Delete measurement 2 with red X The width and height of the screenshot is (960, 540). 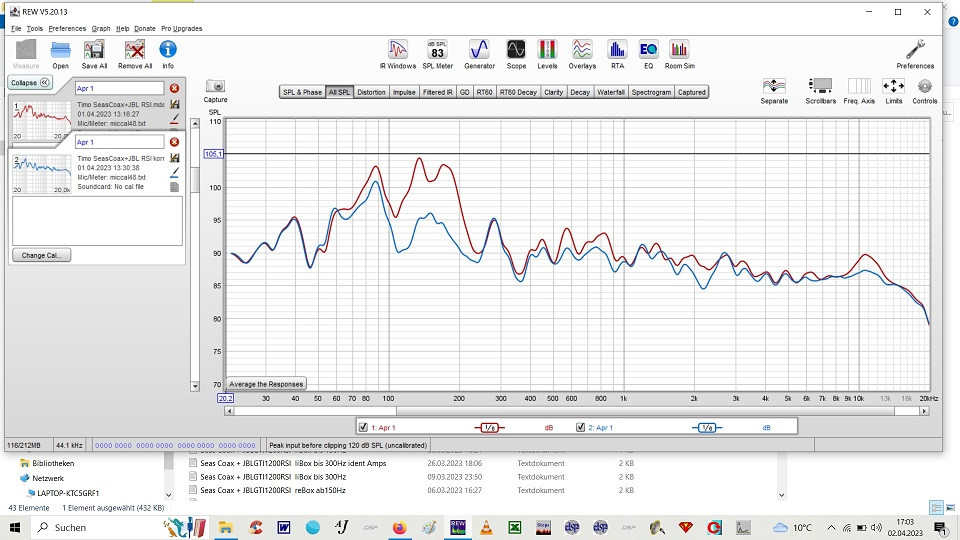(x=174, y=142)
